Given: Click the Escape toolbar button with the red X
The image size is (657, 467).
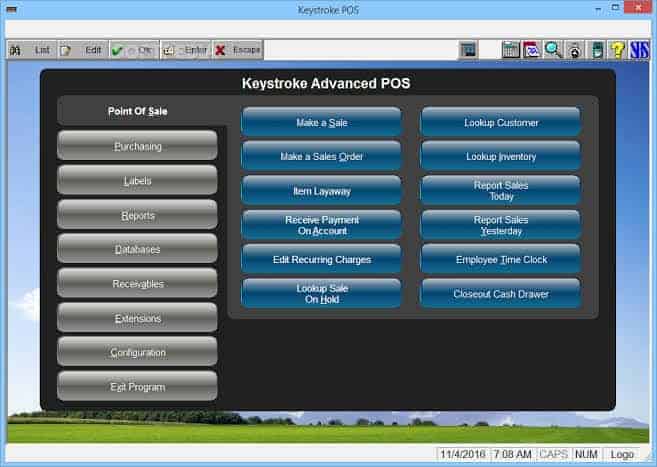Looking at the screenshot, I should (238, 50).
